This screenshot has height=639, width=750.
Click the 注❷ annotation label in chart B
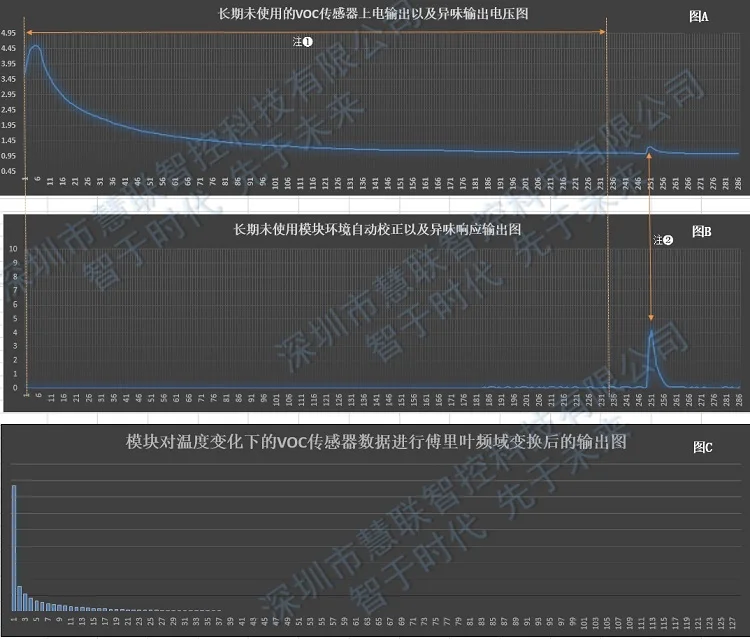point(663,240)
